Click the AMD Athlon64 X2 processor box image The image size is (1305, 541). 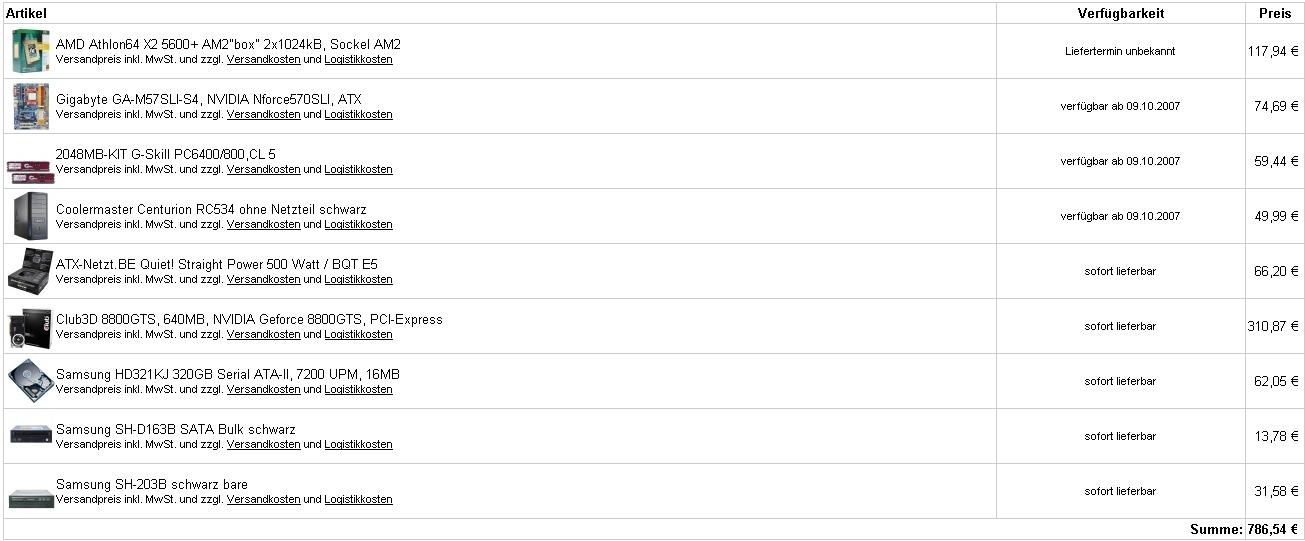[x=30, y=51]
